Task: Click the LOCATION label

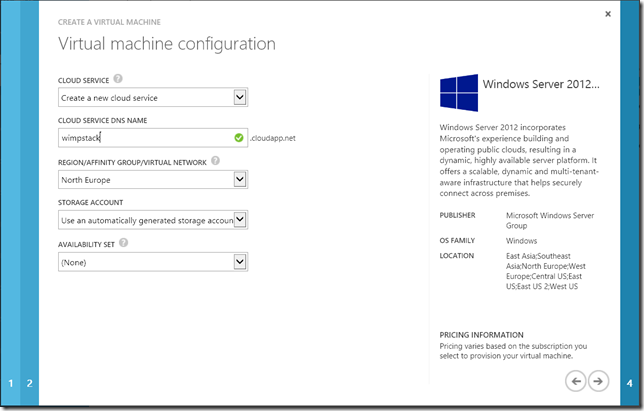Action: point(457,256)
